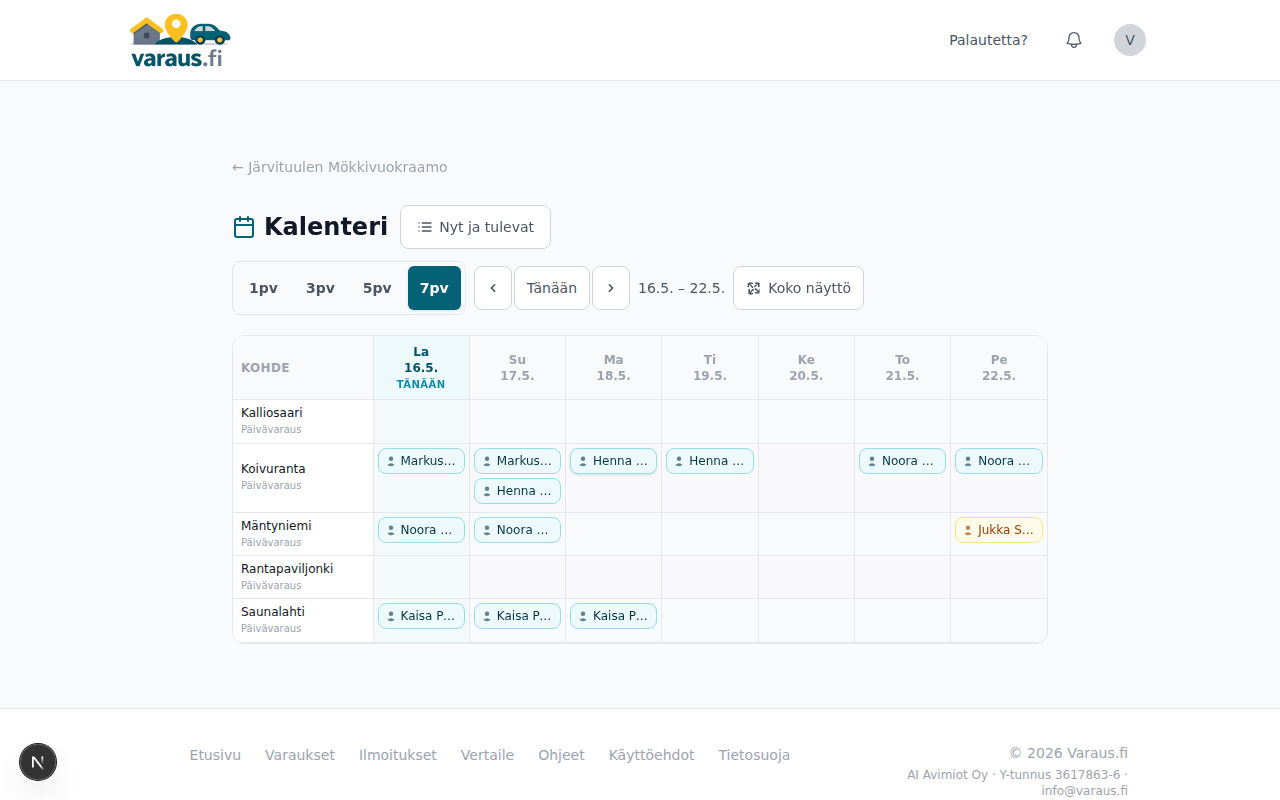Click the info@varaus.fi email address
This screenshot has width=1280, height=800.
tap(1084, 790)
